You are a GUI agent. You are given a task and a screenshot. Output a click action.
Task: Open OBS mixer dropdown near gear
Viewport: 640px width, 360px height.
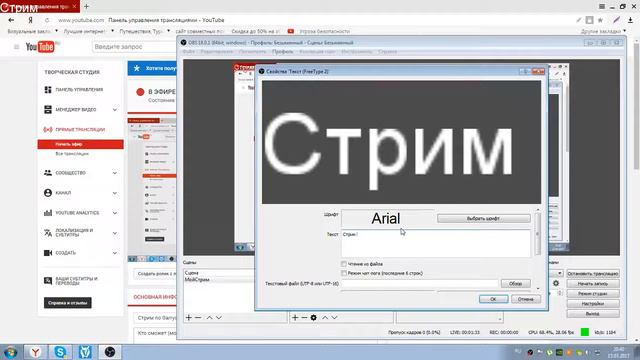[x=559, y=273]
